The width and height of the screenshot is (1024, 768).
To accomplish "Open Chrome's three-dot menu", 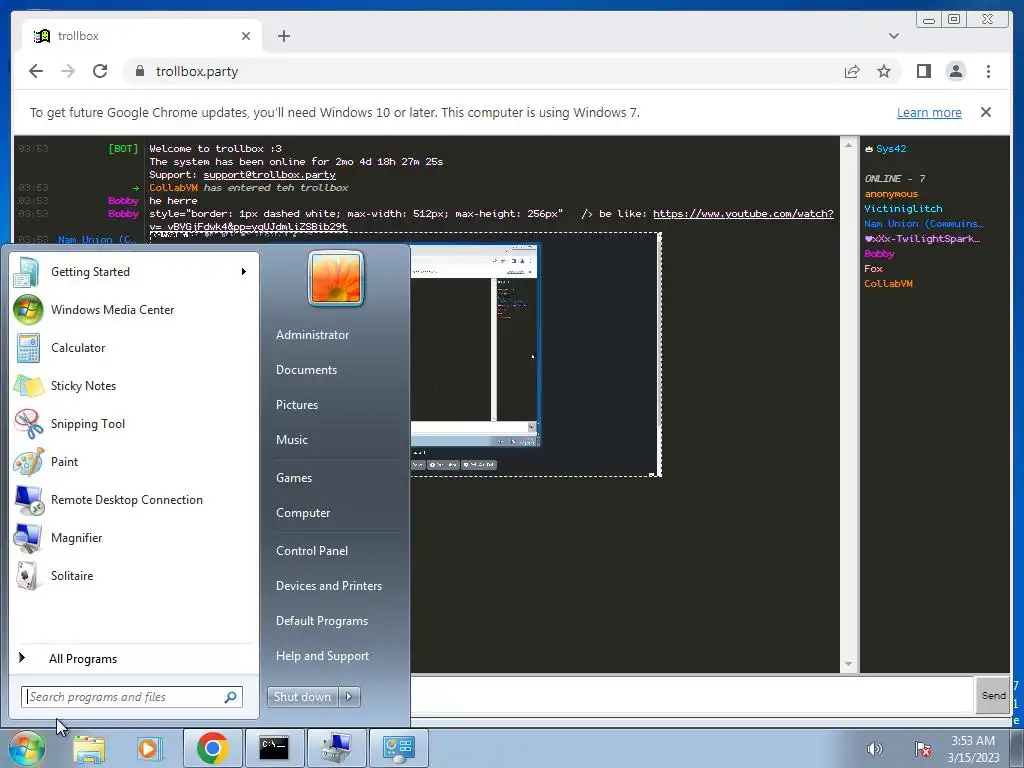I will tap(988, 71).
